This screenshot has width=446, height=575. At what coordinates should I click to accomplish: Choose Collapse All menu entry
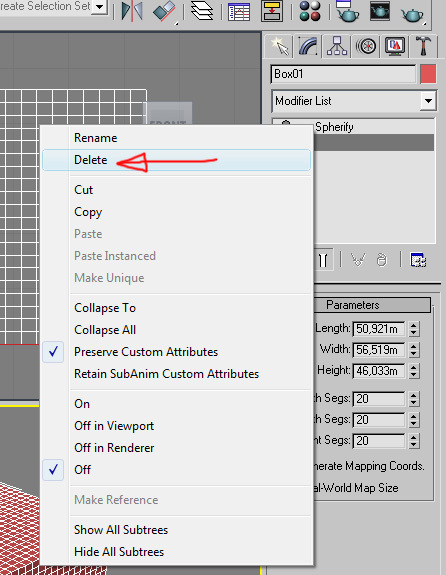[x=176, y=330]
